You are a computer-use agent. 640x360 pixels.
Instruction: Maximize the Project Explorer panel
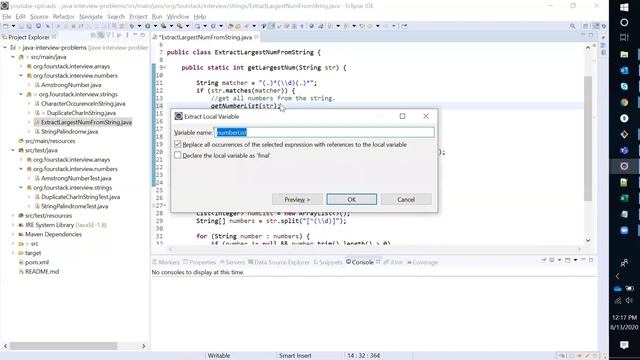[142, 36]
